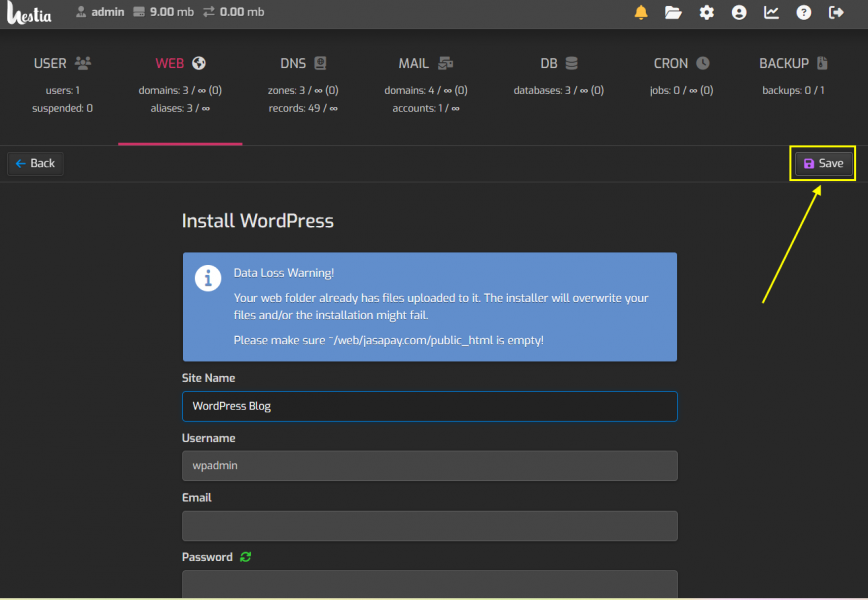Click the 'Data Loss Warning!' text
Viewport: 868px width, 600px height.
pos(284,273)
